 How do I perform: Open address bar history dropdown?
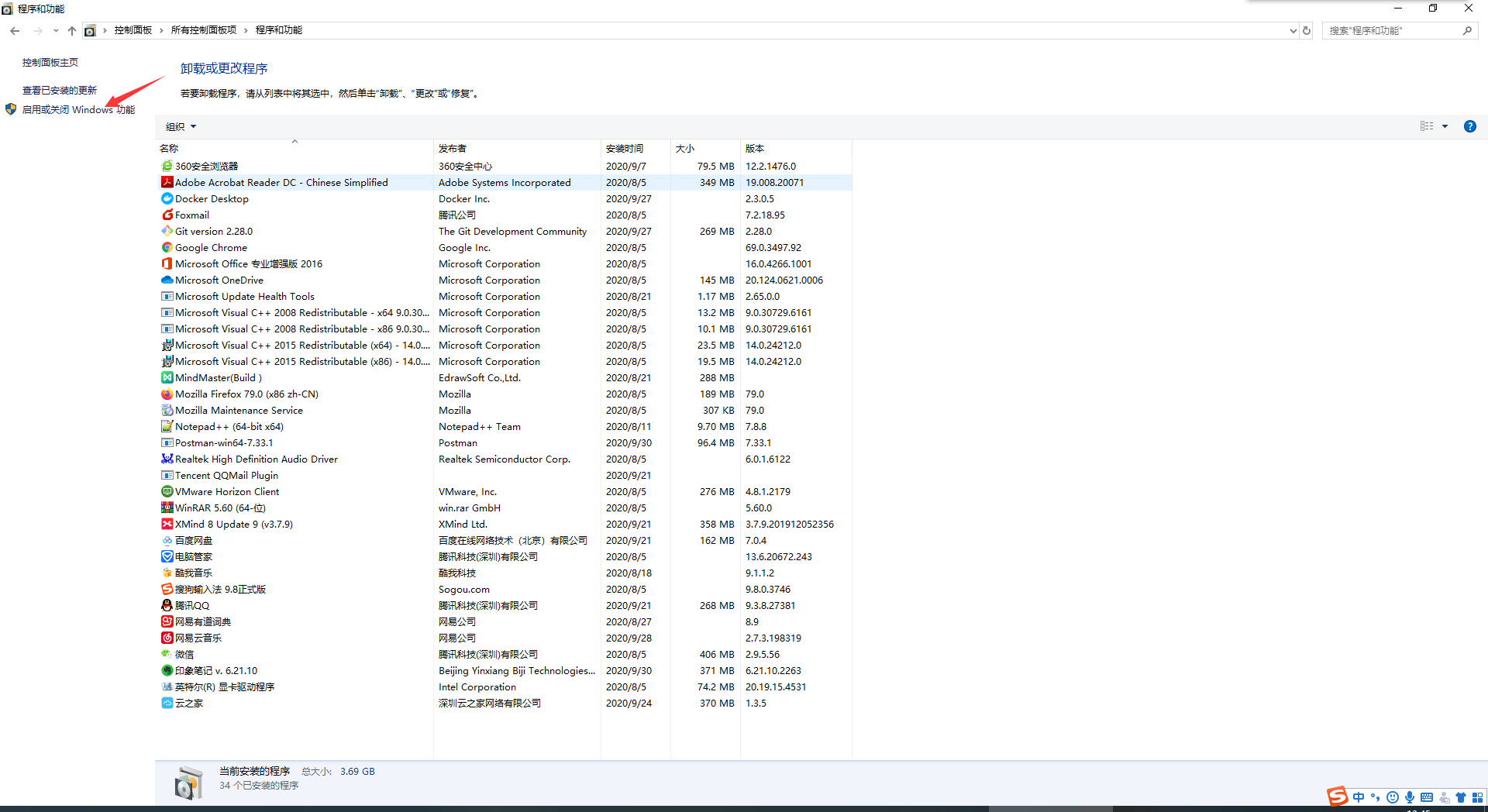(1293, 30)
